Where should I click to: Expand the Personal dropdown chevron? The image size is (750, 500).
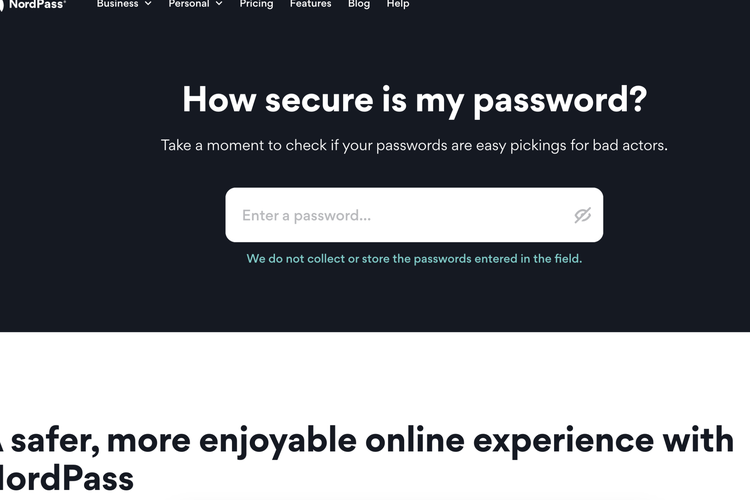[219, 4]
